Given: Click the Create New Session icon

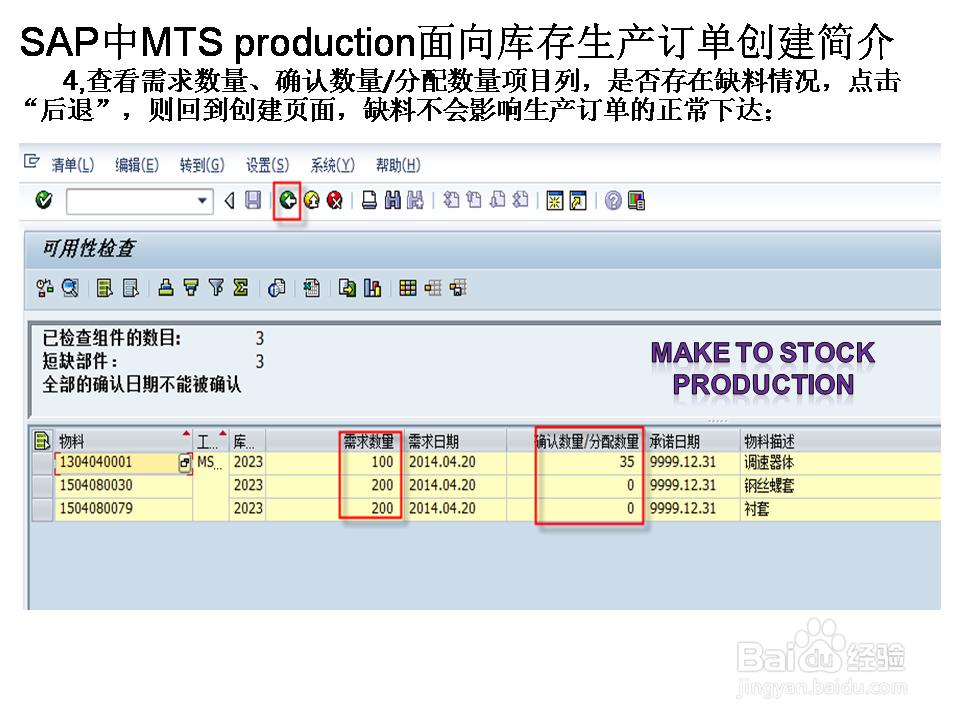Looking at the screenshot, I should click(x=555, y=201).
